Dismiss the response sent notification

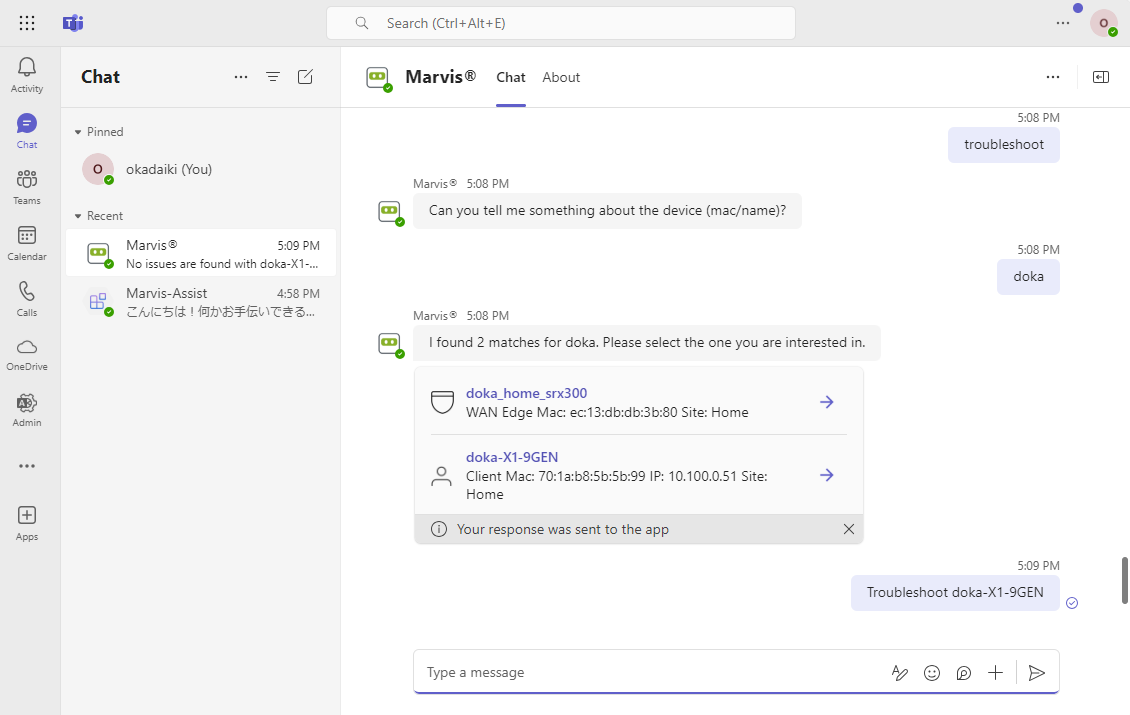pyautogui.click(x=849, y=529)
